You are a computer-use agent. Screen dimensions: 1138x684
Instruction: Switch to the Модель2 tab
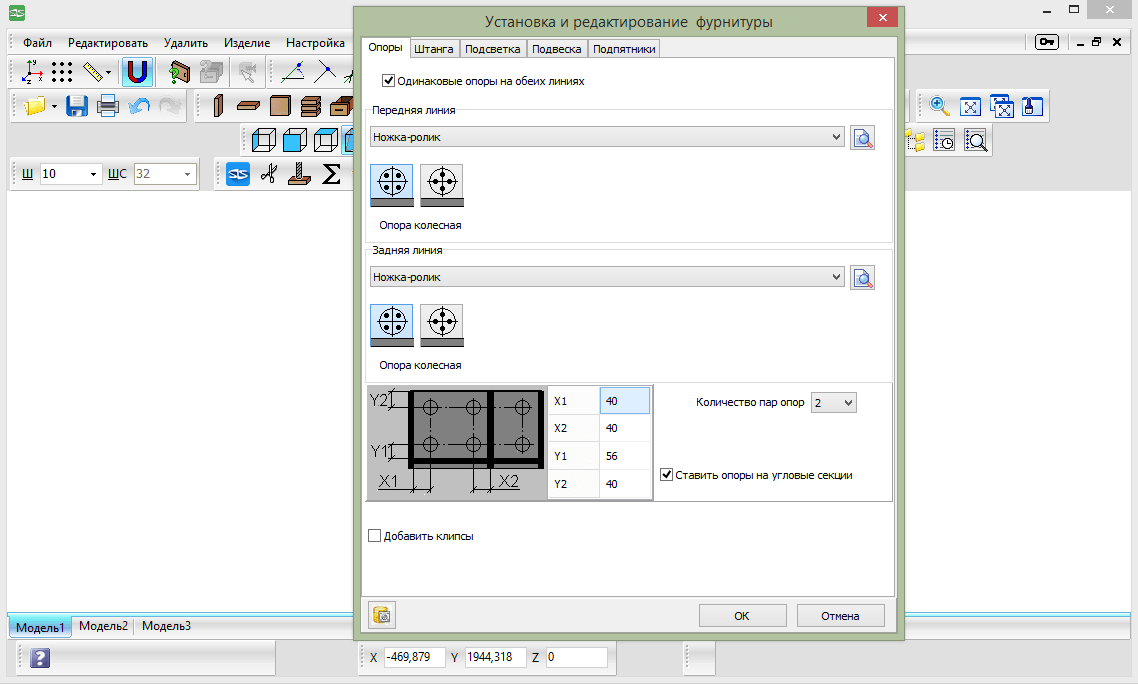click(103, 626)
